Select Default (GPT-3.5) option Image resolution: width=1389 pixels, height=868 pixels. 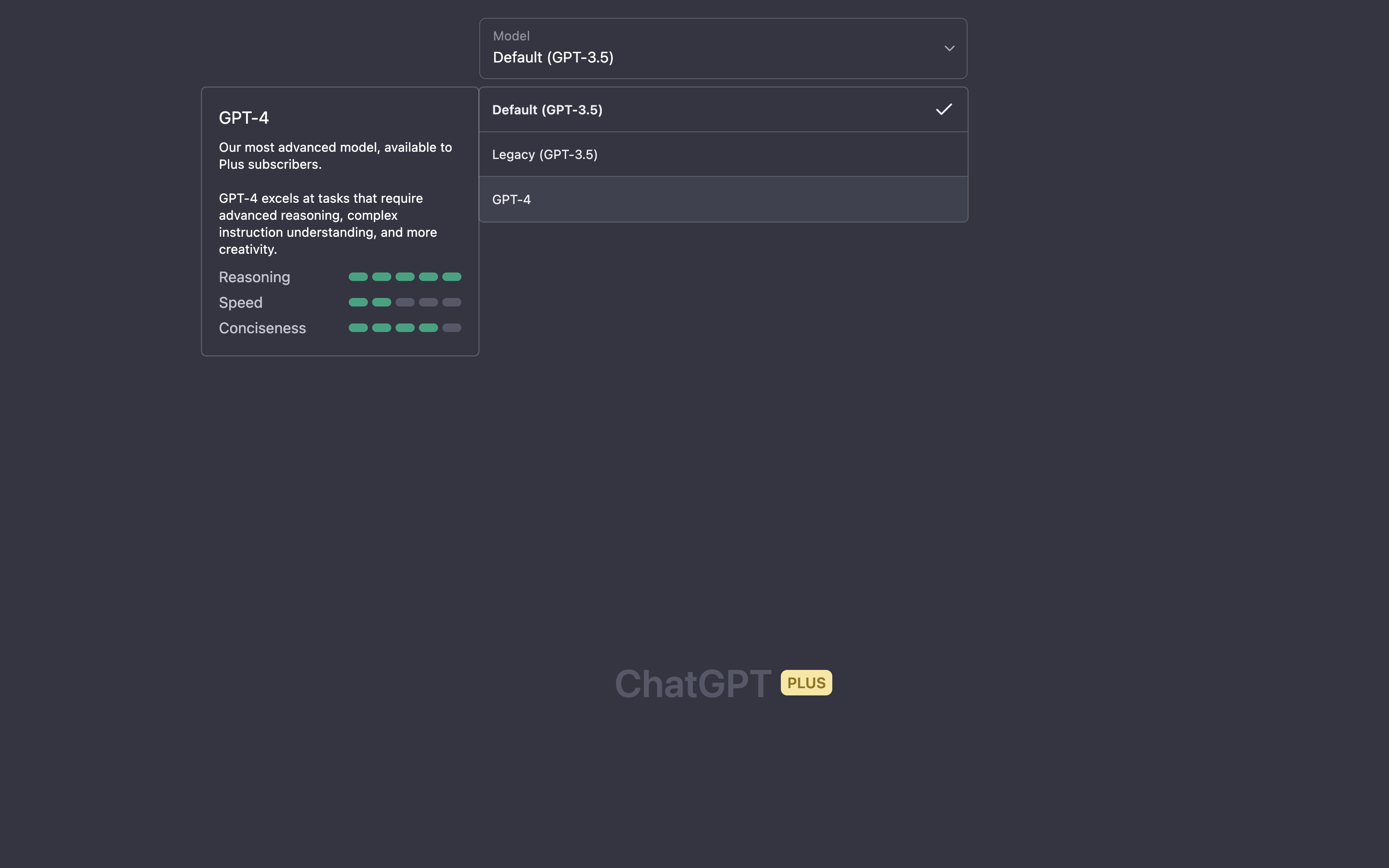pyautogui.click(x=723, y=110)
